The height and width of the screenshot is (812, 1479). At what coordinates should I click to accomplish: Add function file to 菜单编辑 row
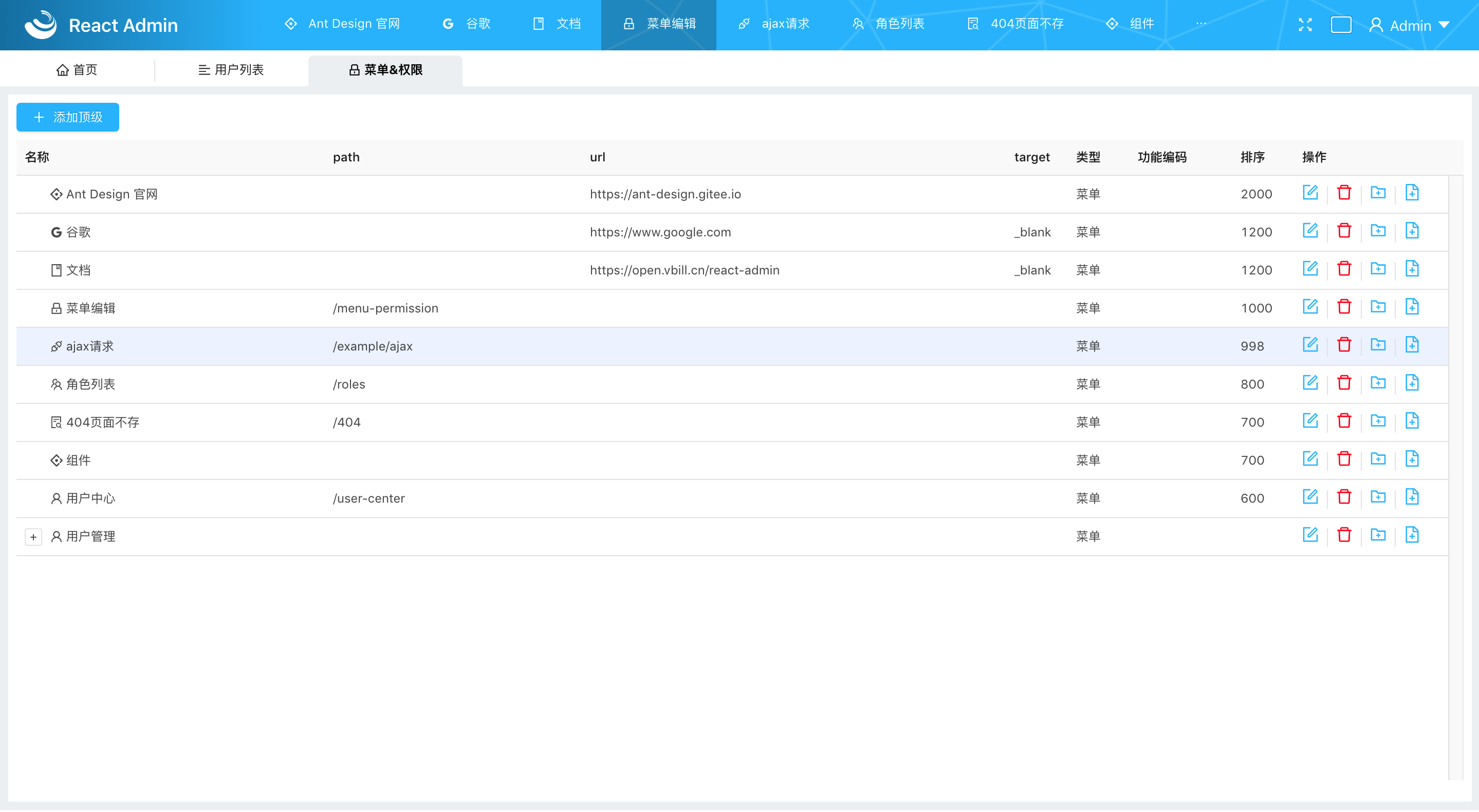coord(1411,306)
